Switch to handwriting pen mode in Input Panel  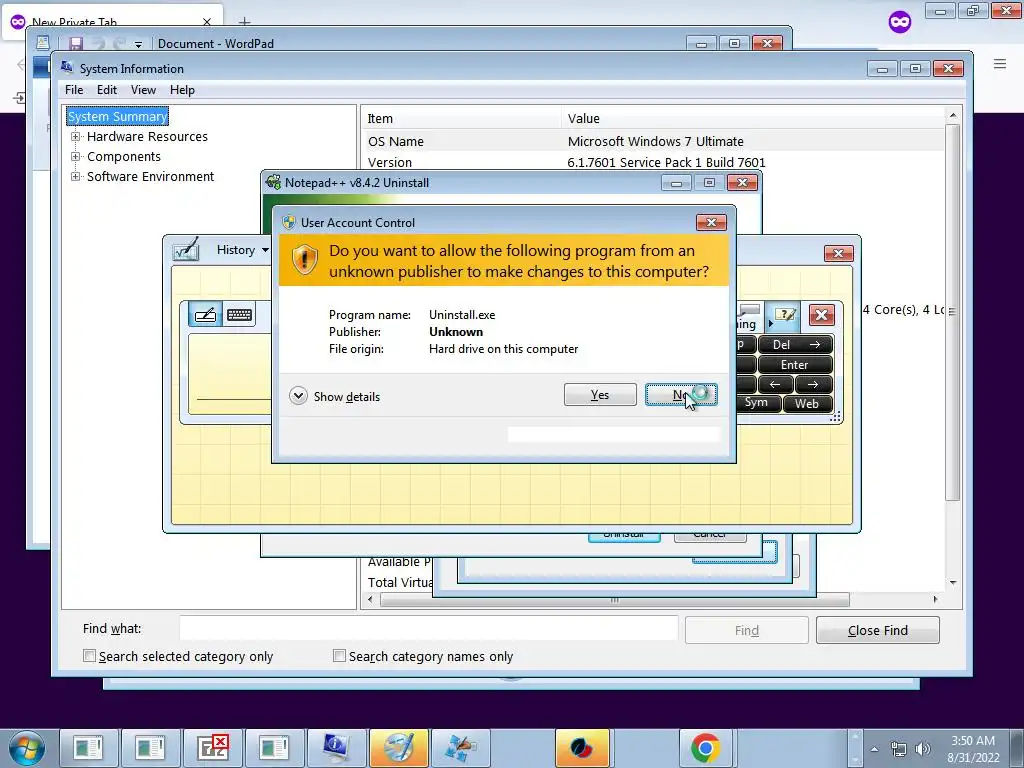205,315
